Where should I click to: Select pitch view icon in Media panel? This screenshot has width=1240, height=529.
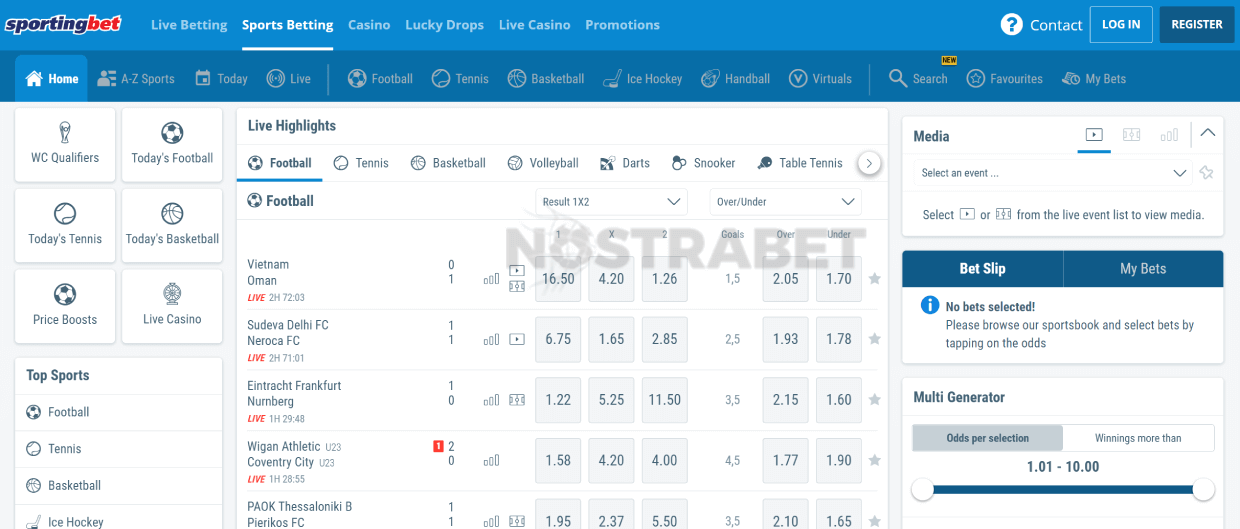[1131, 134]
